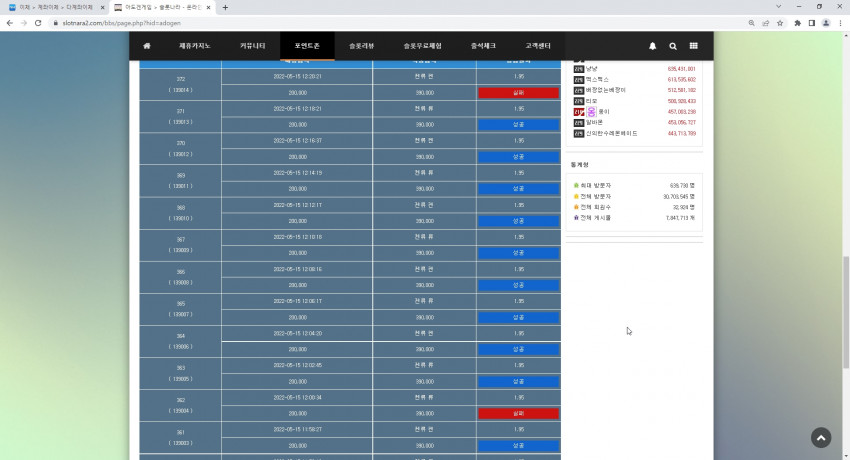Click the blue 성공 badge in row 371
The height and width of the screenshot is (460, 850).
518,125
